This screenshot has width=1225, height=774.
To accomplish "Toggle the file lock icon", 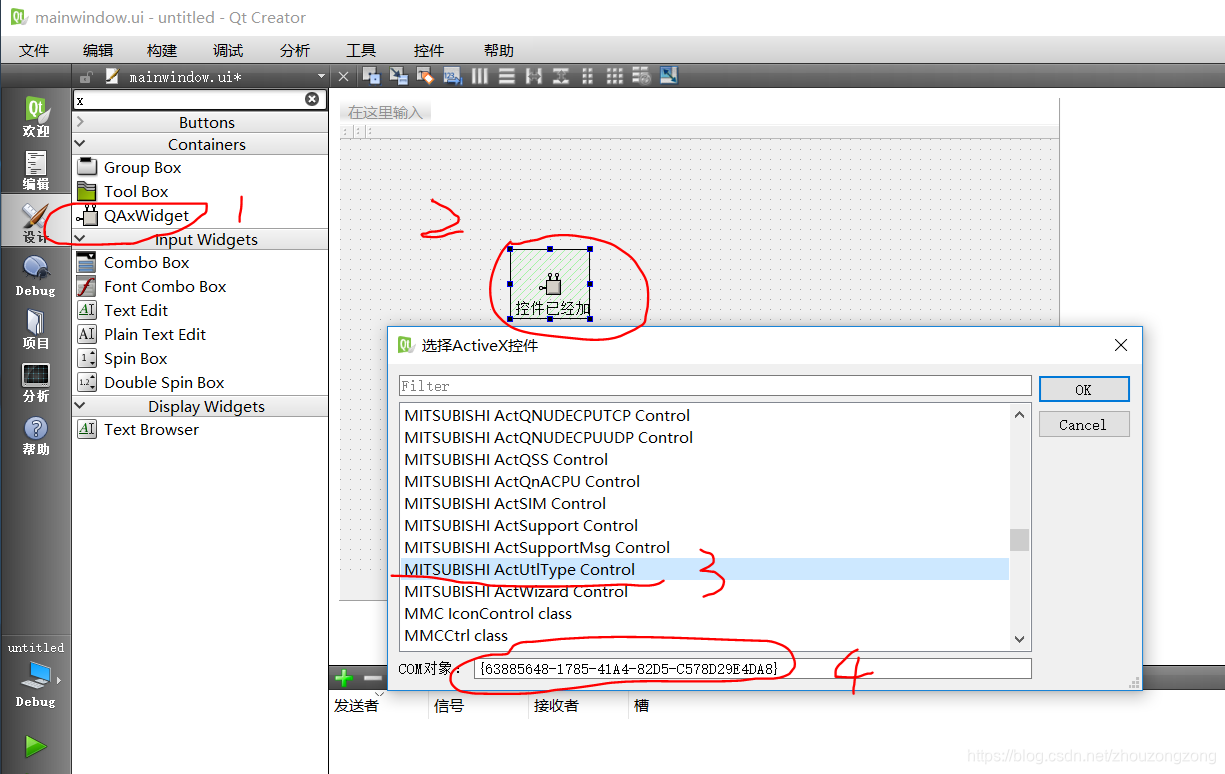I will tap(87, 76).
